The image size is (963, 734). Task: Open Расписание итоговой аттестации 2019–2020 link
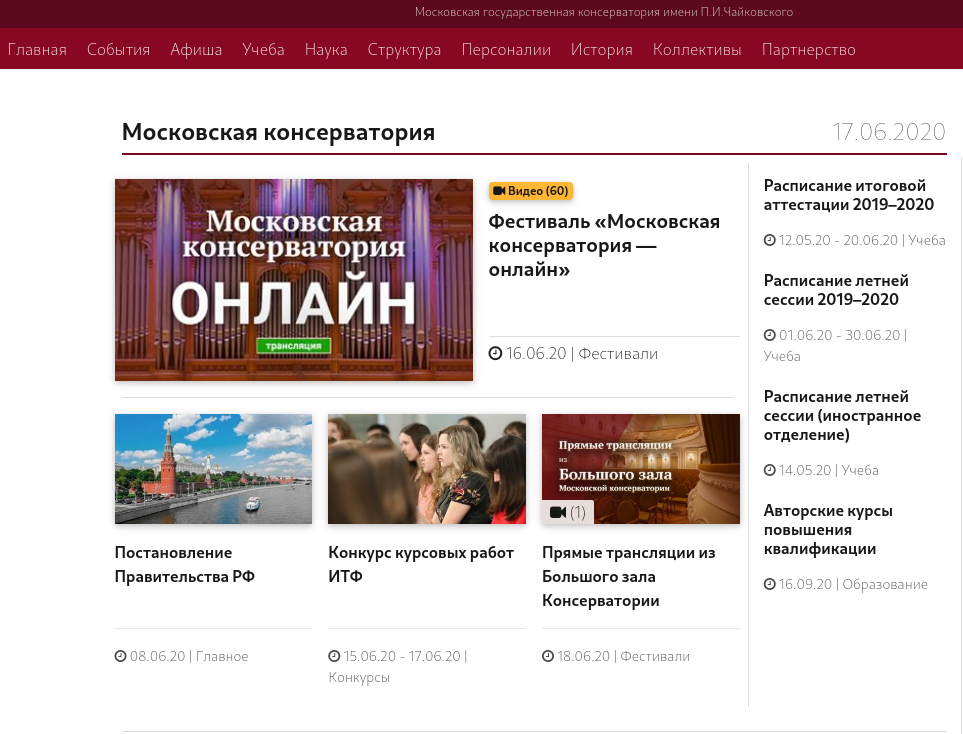tap(848, 195)
